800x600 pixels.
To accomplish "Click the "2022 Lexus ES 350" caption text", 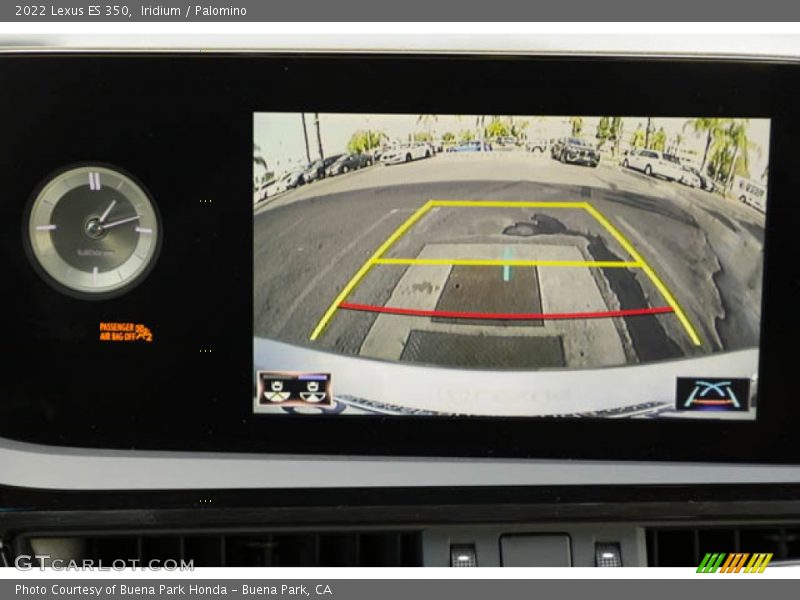I will [72, 10].
